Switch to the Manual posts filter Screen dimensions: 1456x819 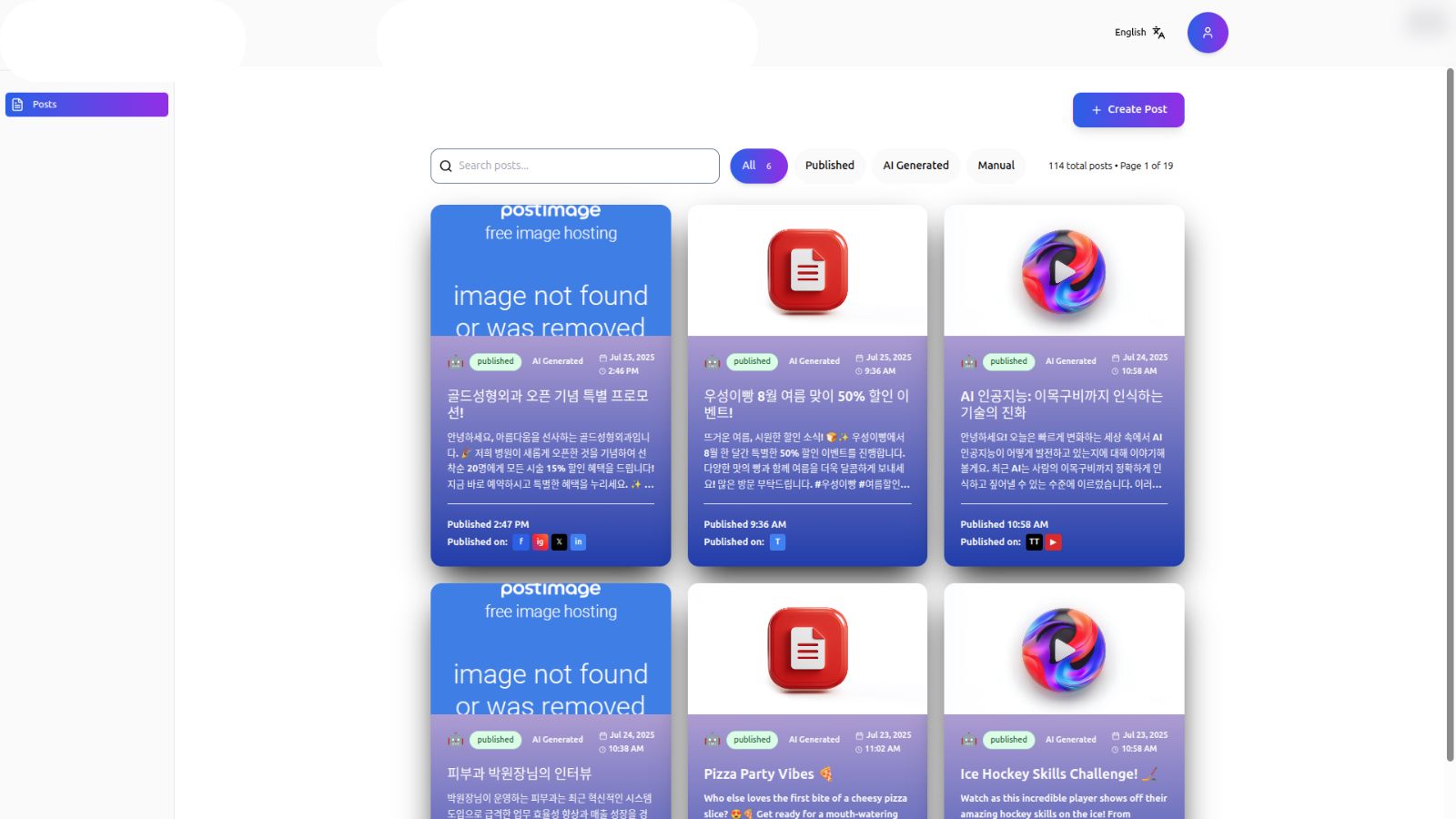click(x=996, y=166)
